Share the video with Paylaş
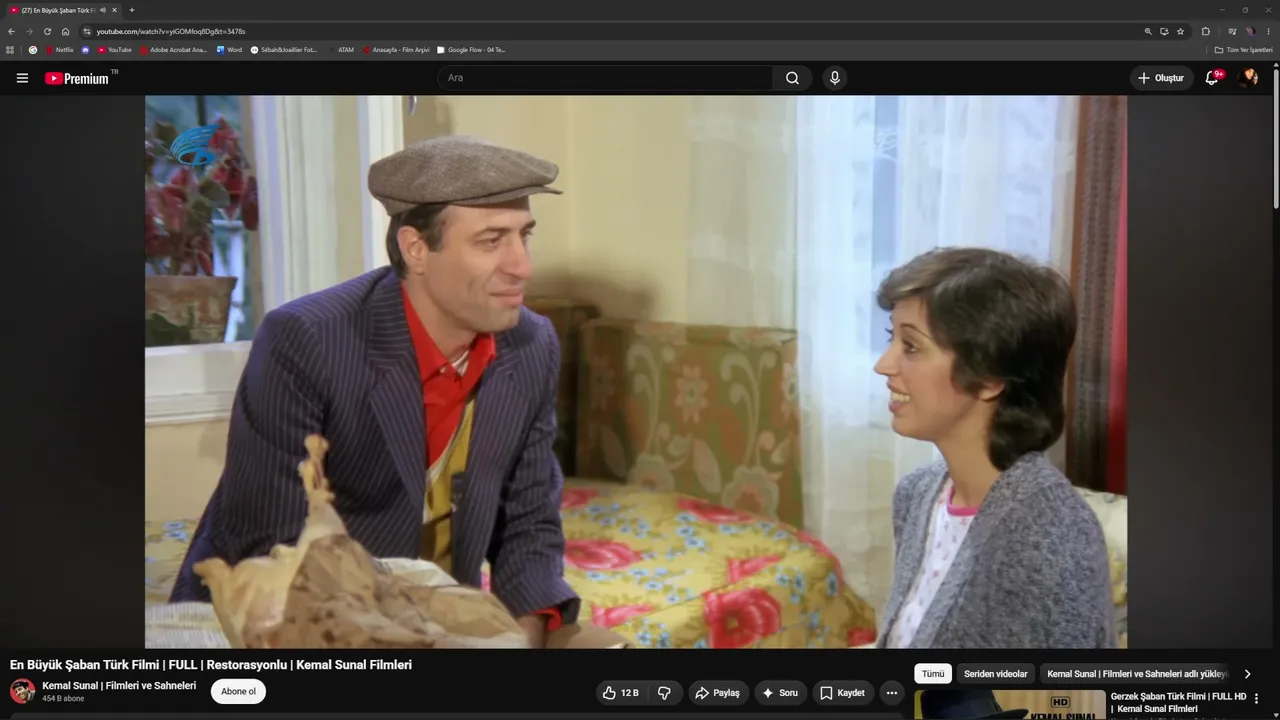The height and width of the screenshot is (720, 1280). pyautogui.click(x=718, y=693)
